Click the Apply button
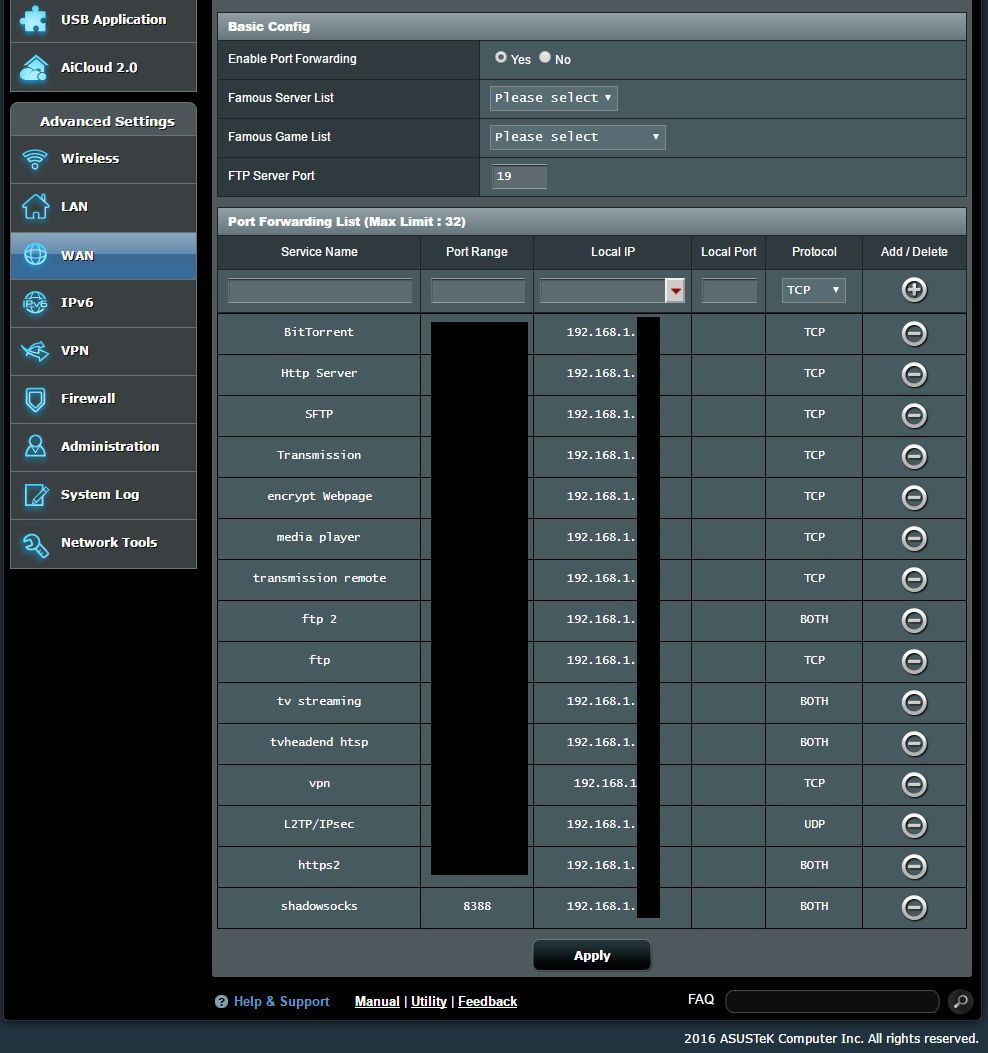988x1053 pixels. point(591,955)
